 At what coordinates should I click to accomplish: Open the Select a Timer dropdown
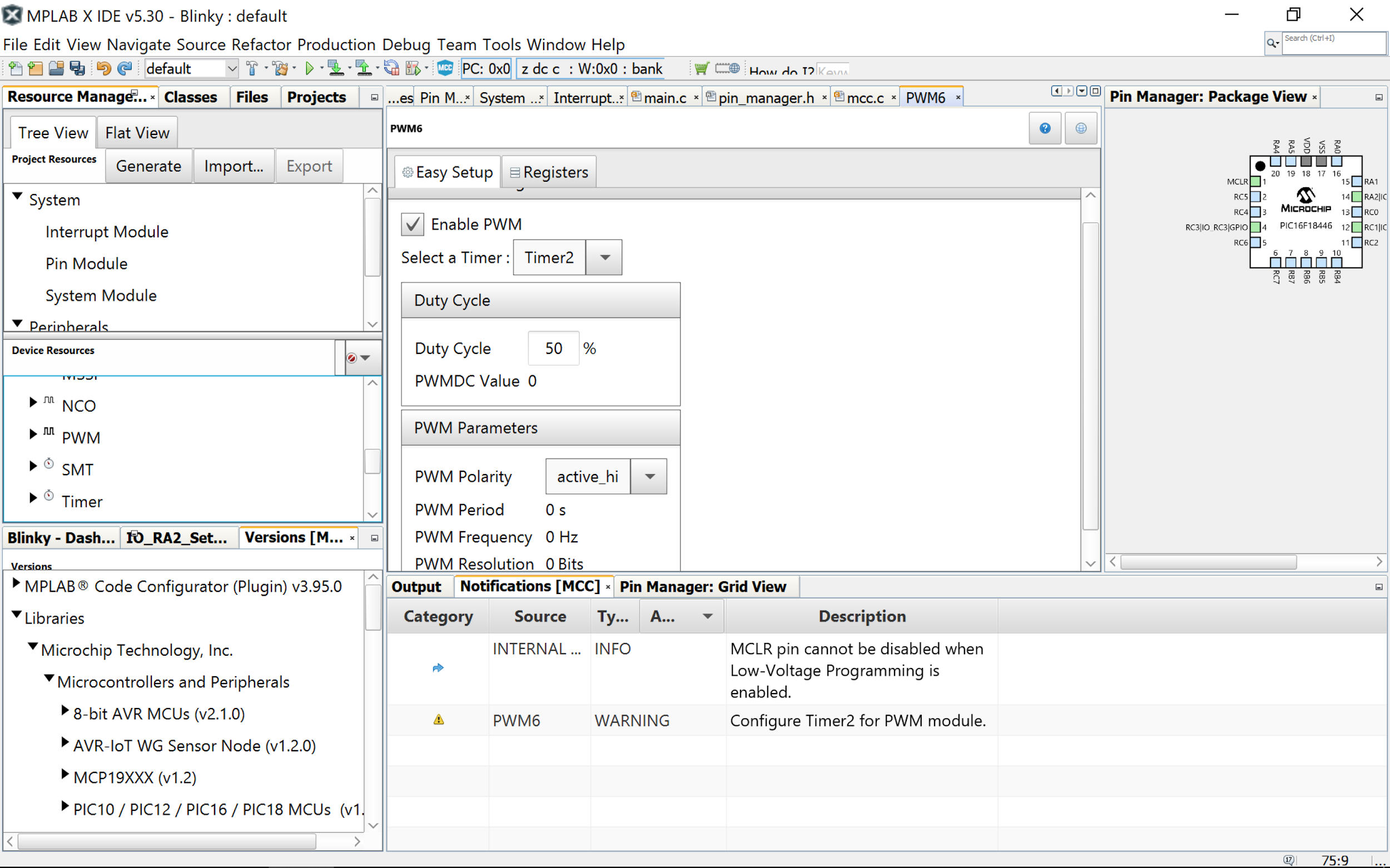point(604,257)
